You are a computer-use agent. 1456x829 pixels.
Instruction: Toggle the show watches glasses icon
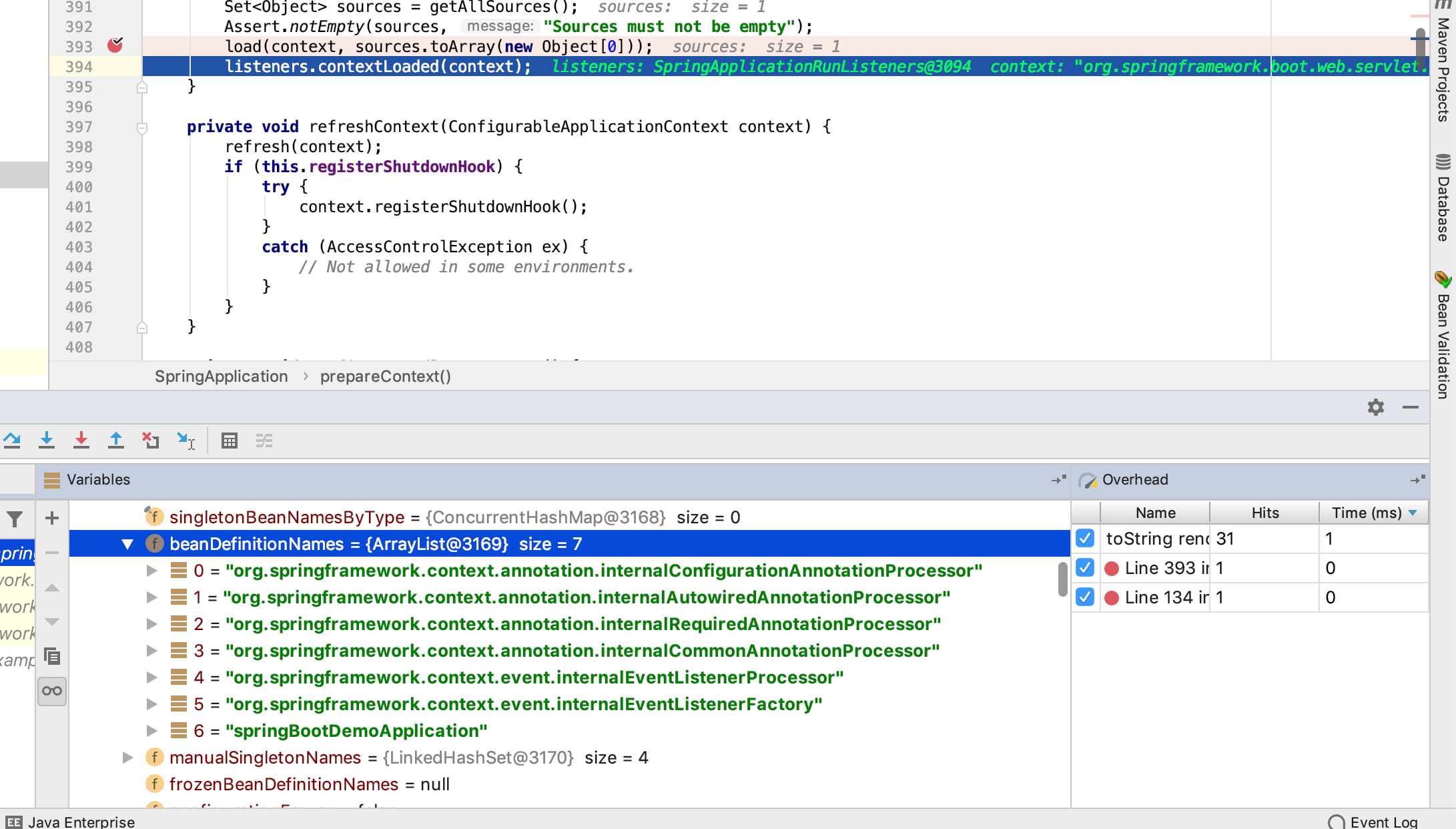pos(52,691)
